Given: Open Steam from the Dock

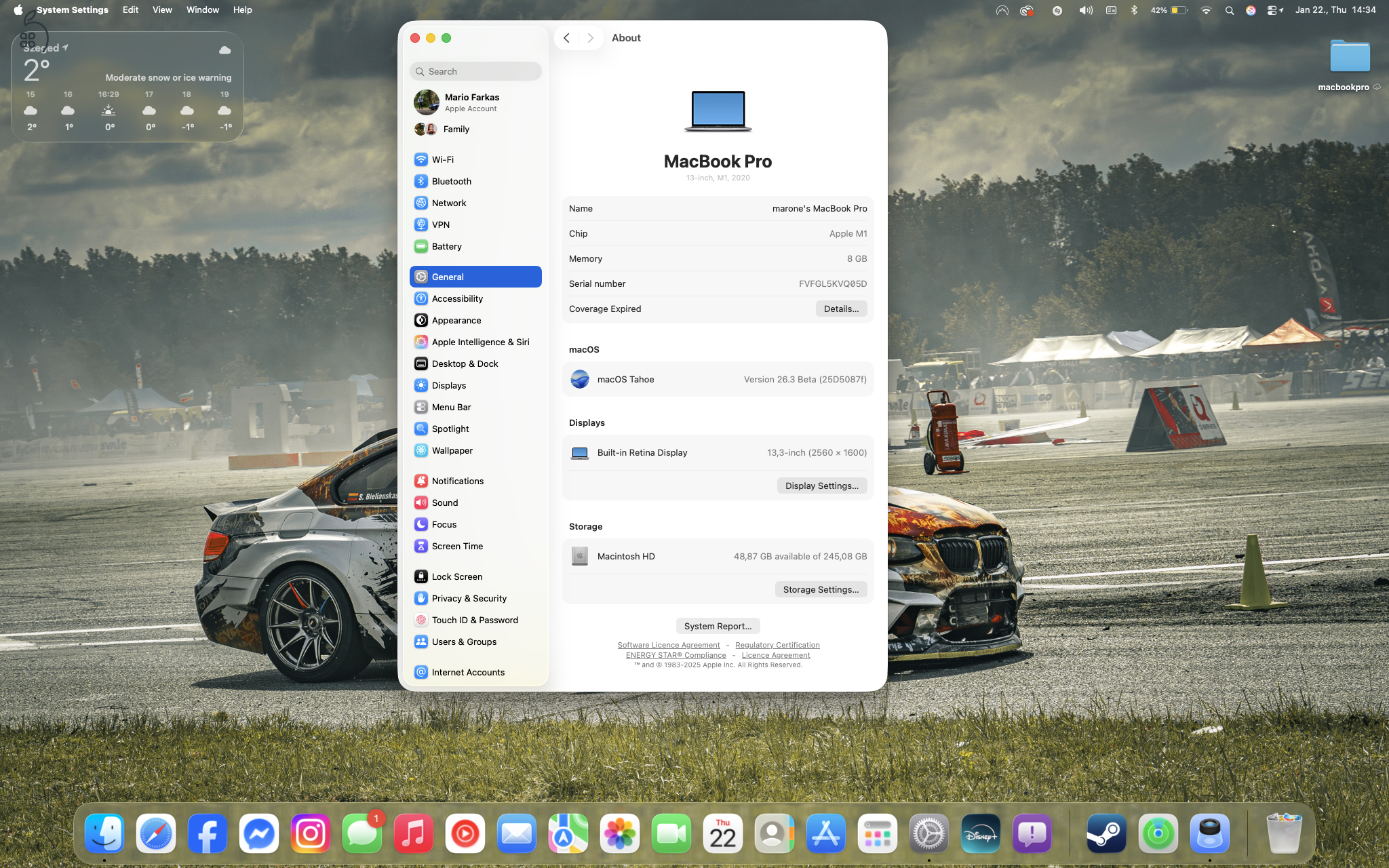Looking at the screenshot, I should 1106,833.
